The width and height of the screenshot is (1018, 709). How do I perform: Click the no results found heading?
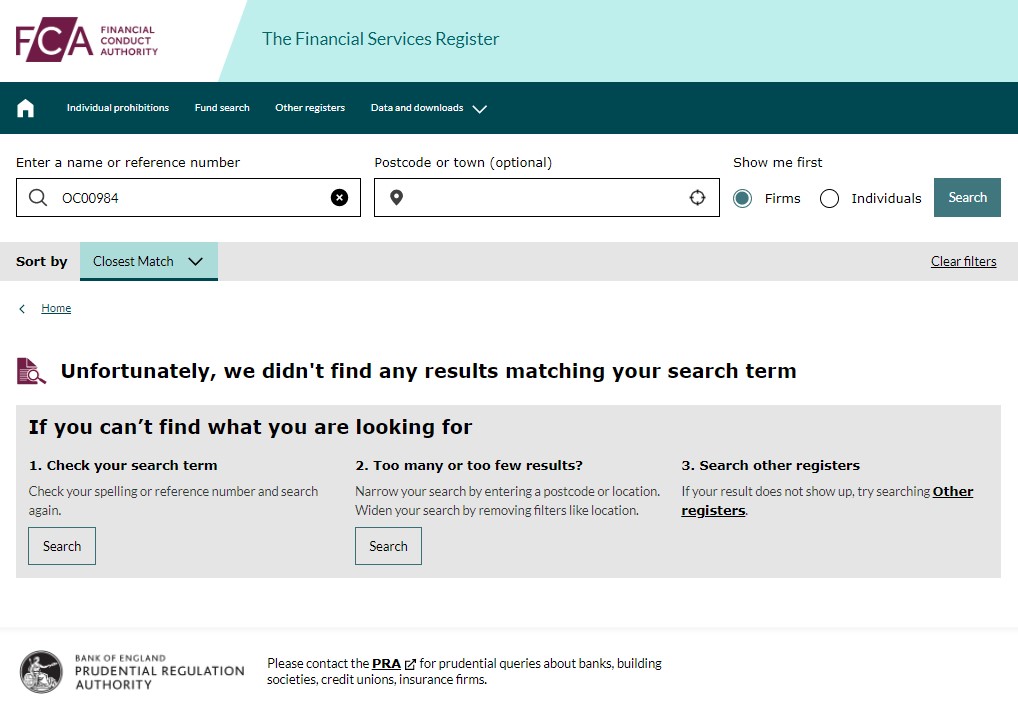coord(428,371)
